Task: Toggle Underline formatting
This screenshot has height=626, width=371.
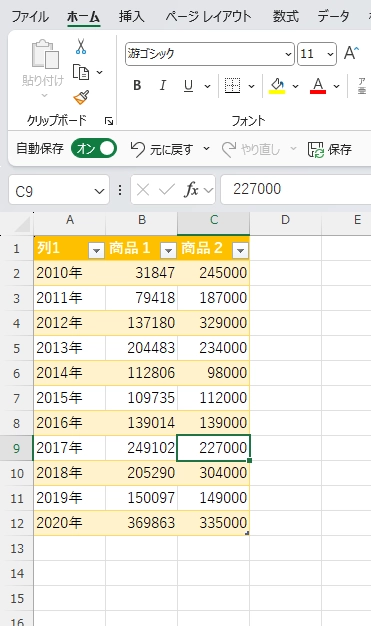Action: tap(188, 85)
